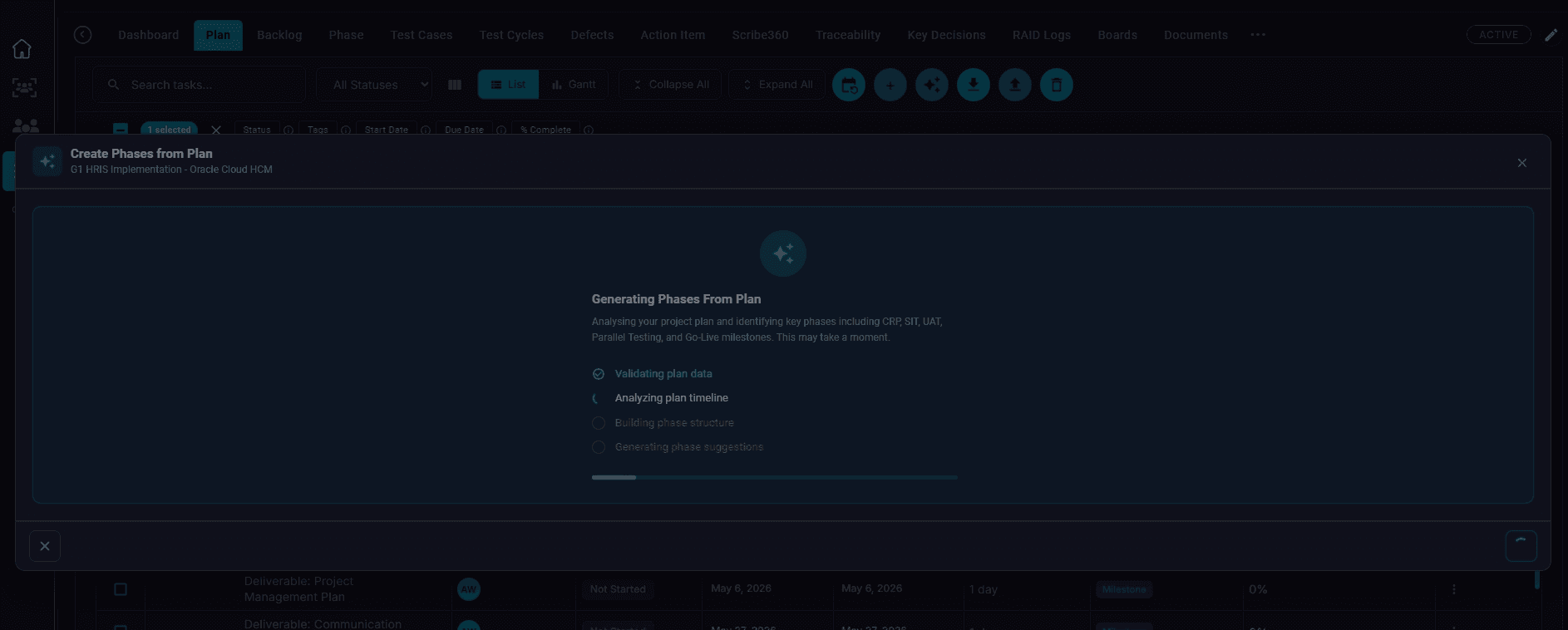Click the Tags bulk-edit button
This screenshot has height=630, width=1568.
coord(318,130)
